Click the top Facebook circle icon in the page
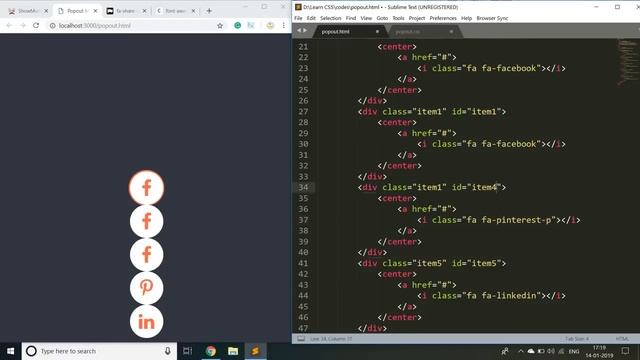Viewport: 640px width, 360px height. click(x=147, y=187)
